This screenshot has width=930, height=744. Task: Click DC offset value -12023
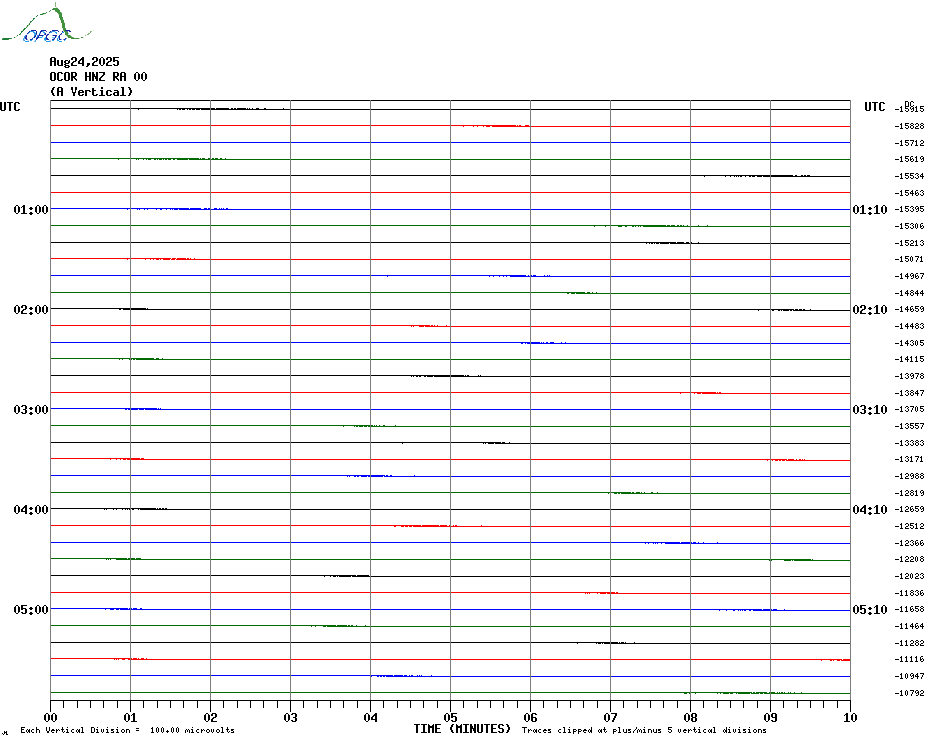coord(909,576)
